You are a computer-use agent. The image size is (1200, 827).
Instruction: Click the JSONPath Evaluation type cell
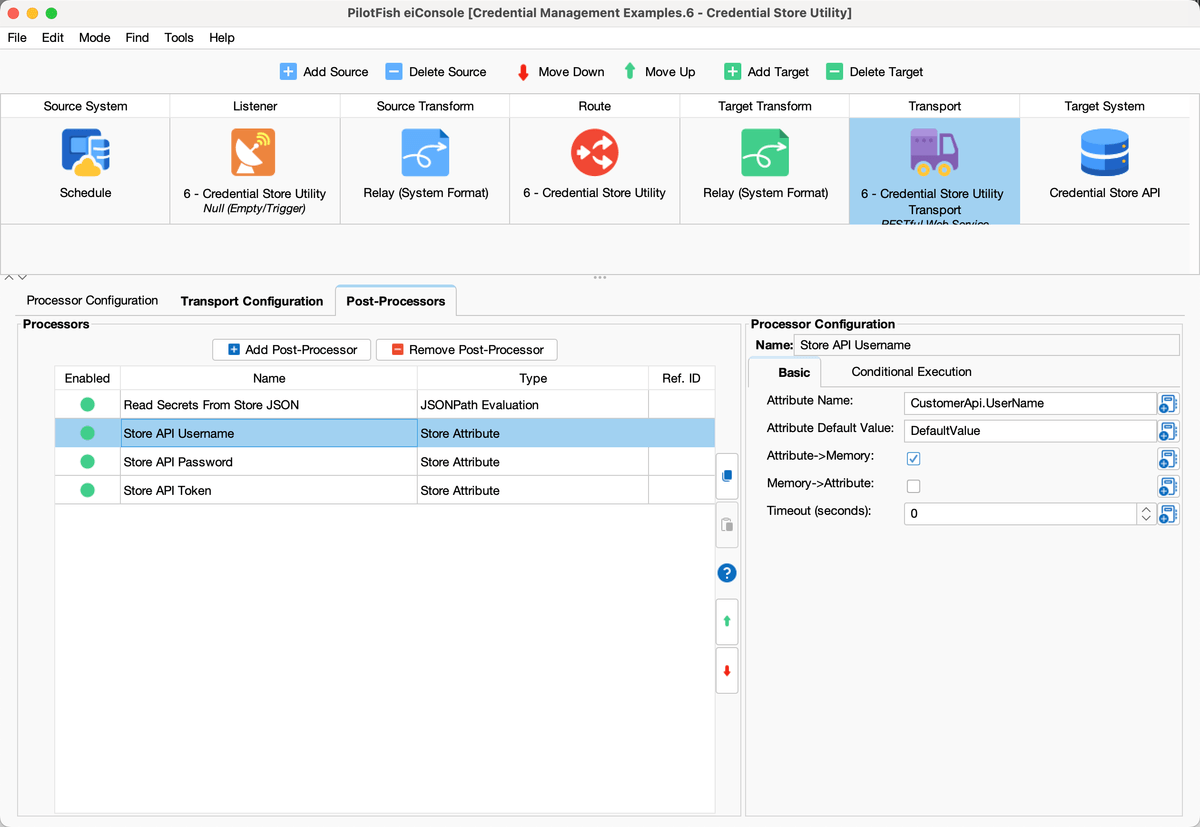tap(533, 405)
